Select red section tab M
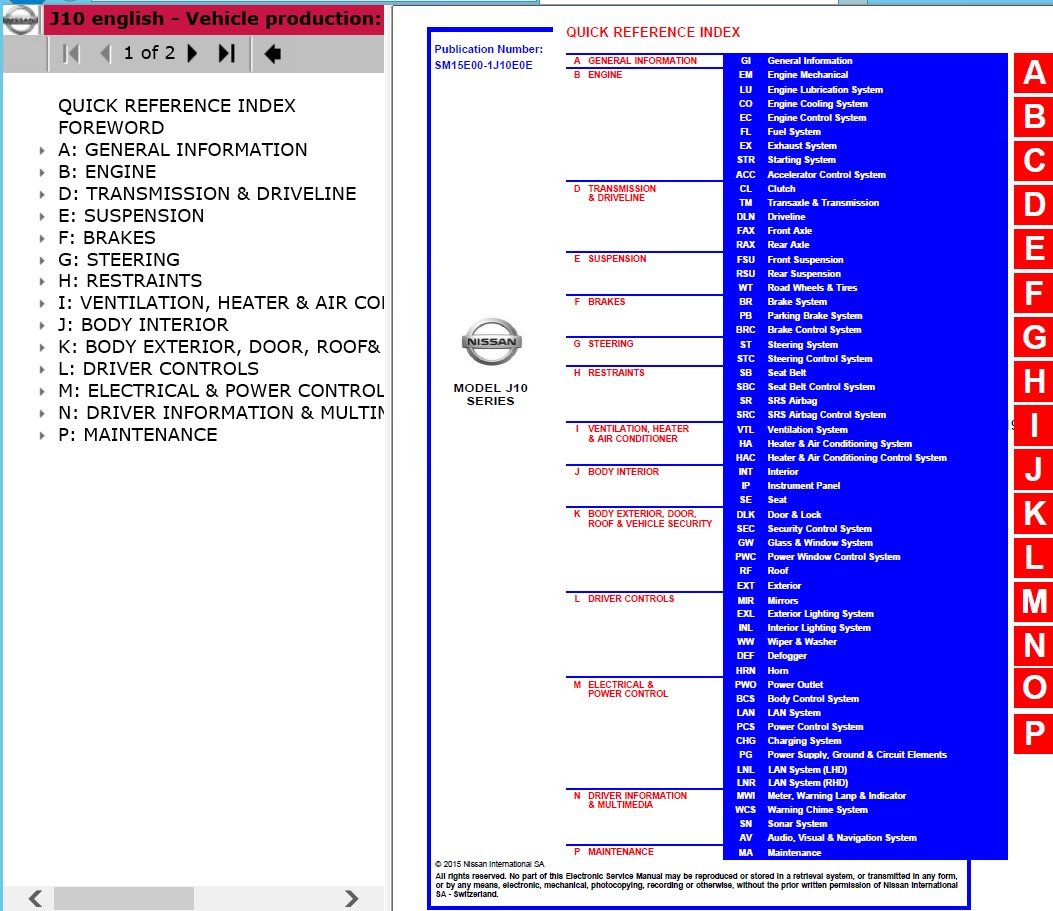This screenshot has height=911, width=1053. 1034,601
